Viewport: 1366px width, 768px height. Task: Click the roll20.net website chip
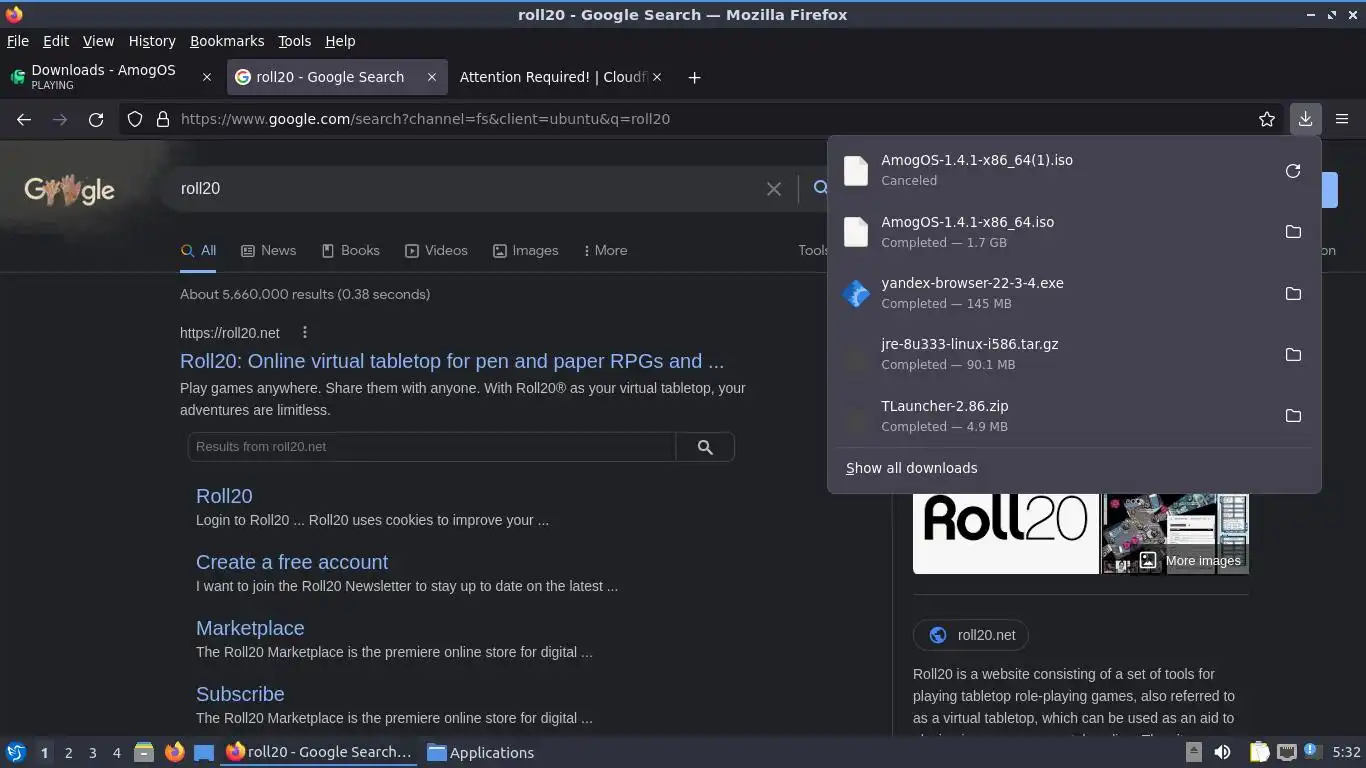click(971, 635)
